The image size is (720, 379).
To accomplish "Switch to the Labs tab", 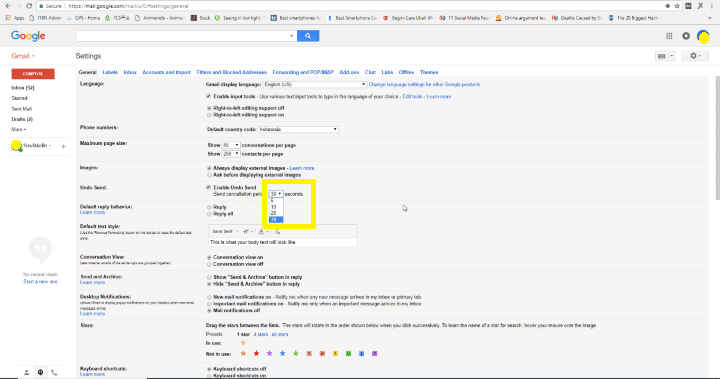I will tap(387, 72).
